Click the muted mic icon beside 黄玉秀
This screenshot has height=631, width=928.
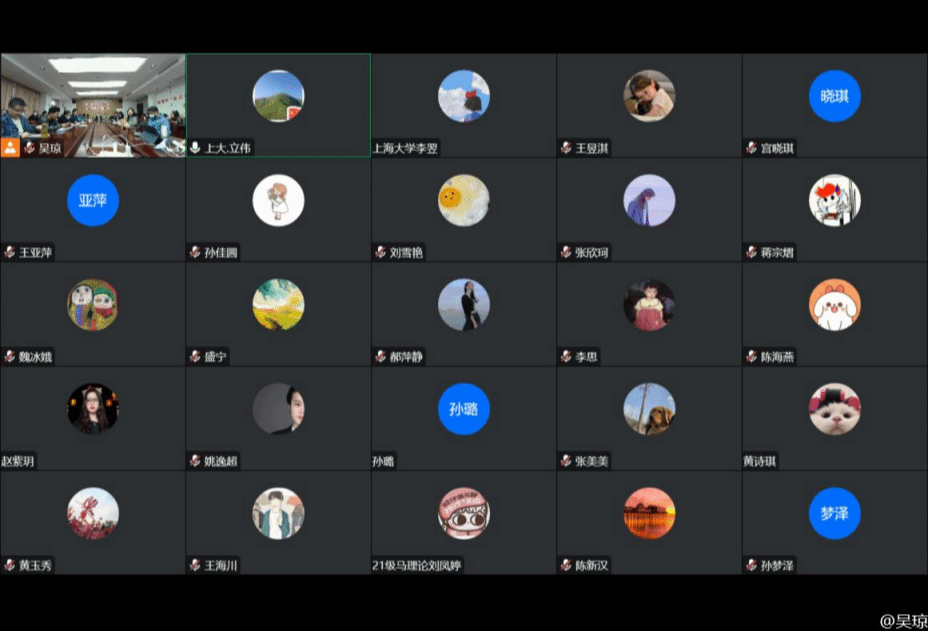10,566
